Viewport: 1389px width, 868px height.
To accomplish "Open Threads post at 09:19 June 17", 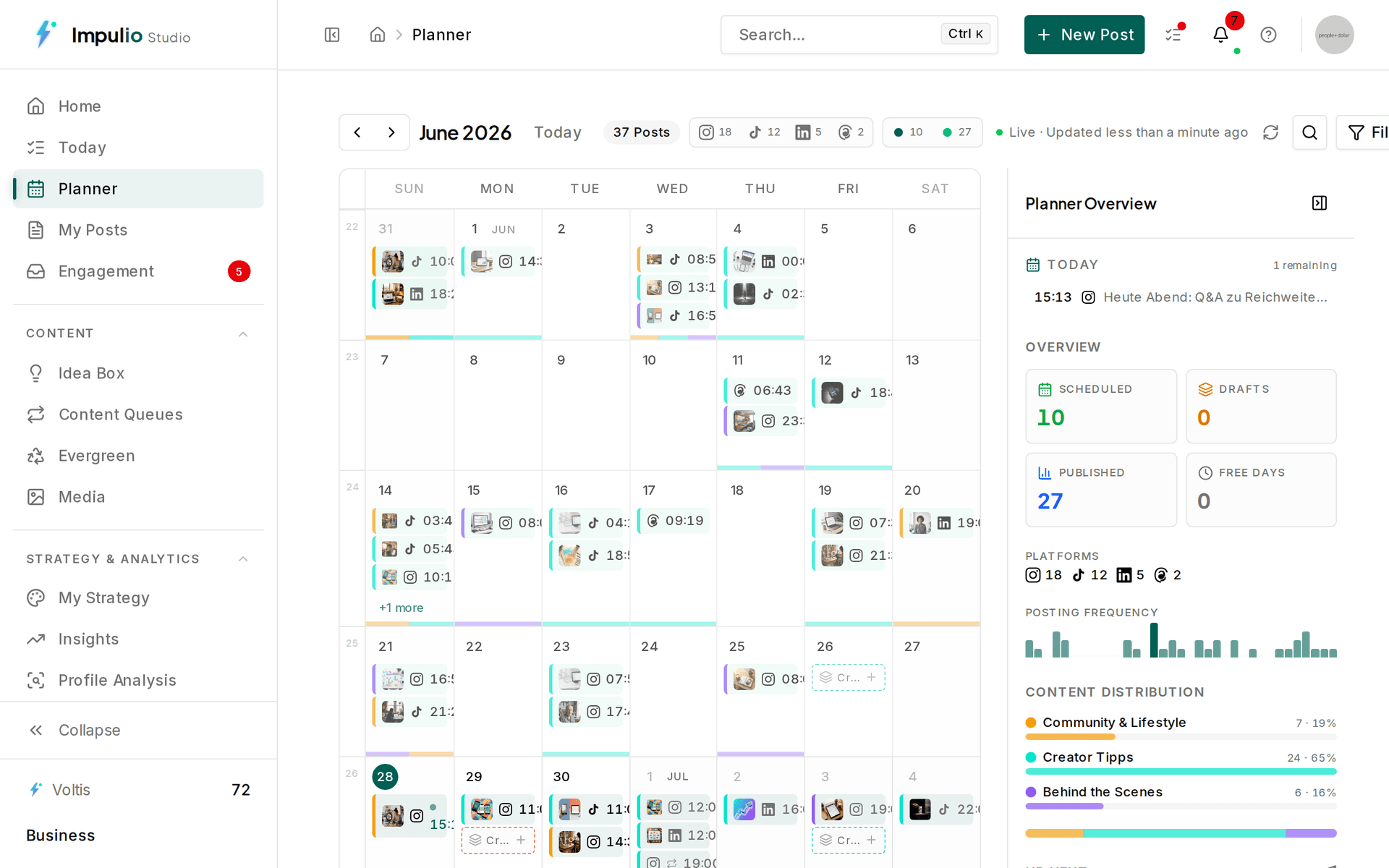I will 674,521.
